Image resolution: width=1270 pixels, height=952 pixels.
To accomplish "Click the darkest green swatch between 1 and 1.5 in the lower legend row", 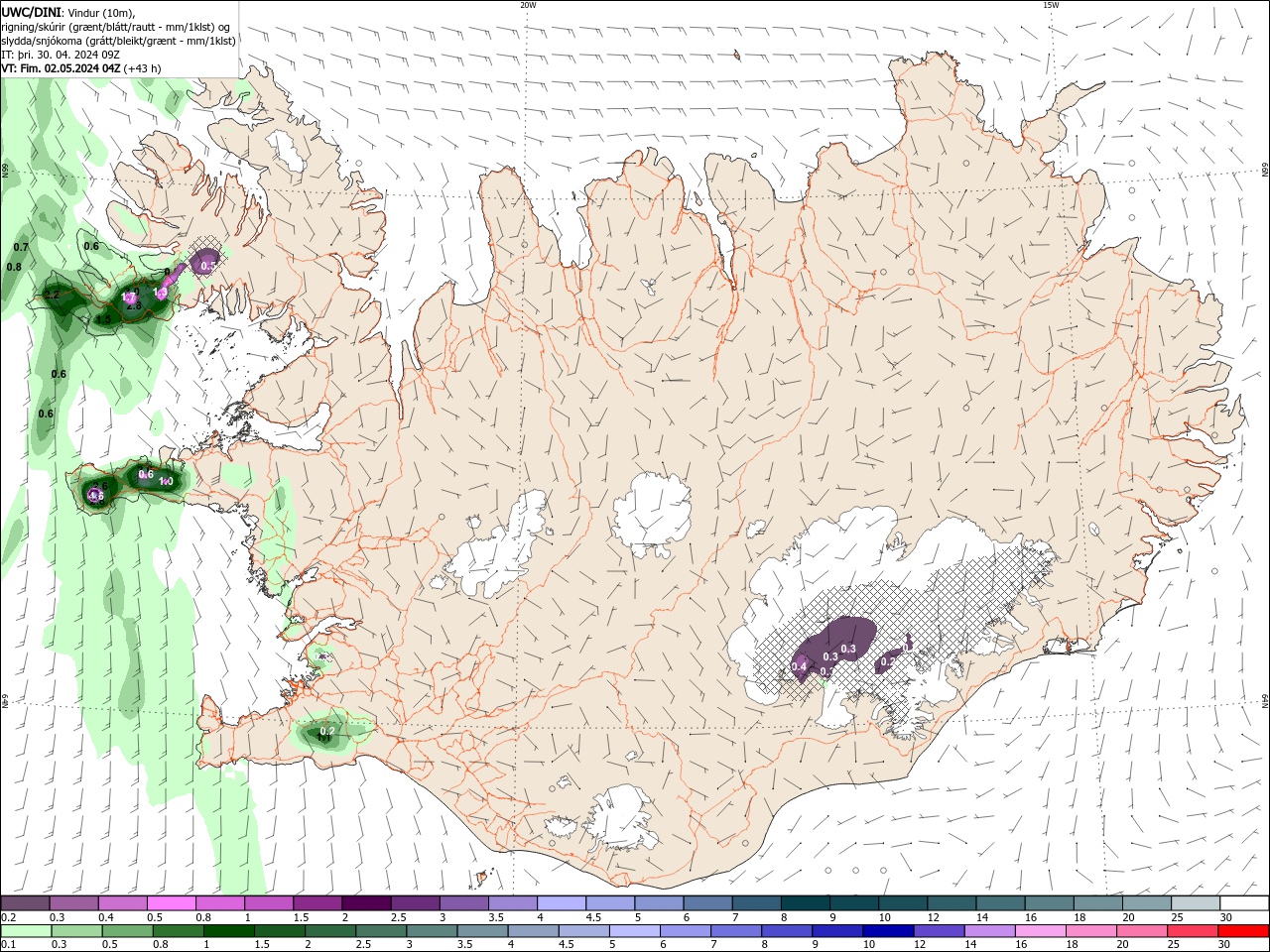I will (x=229, y=931).
